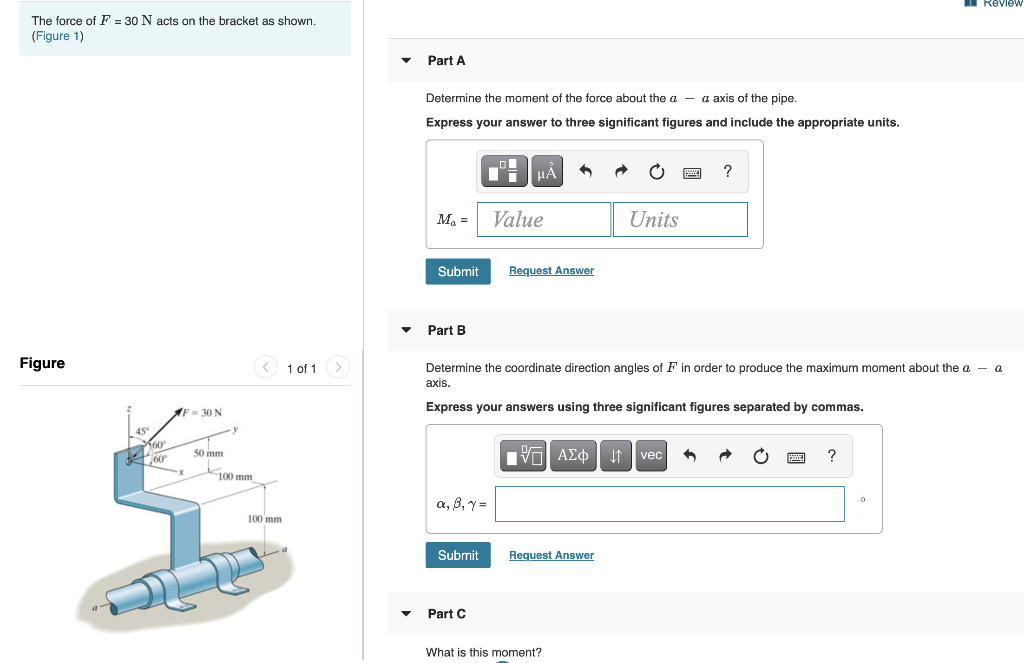The width and height of the screenshot is (1024, 663).
Task: Undo last entry in Part A
Action: point(585,171)
